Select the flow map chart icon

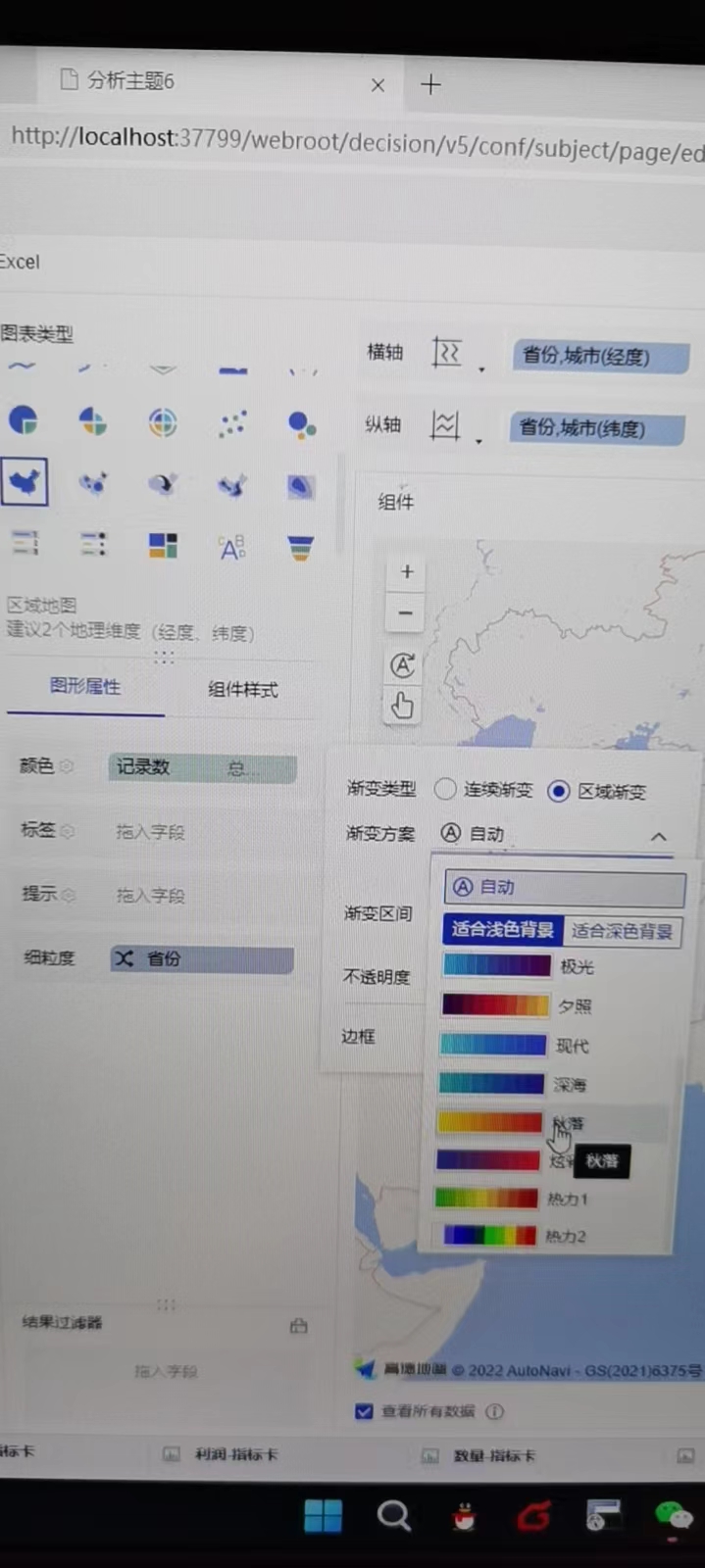pos(163,484)
